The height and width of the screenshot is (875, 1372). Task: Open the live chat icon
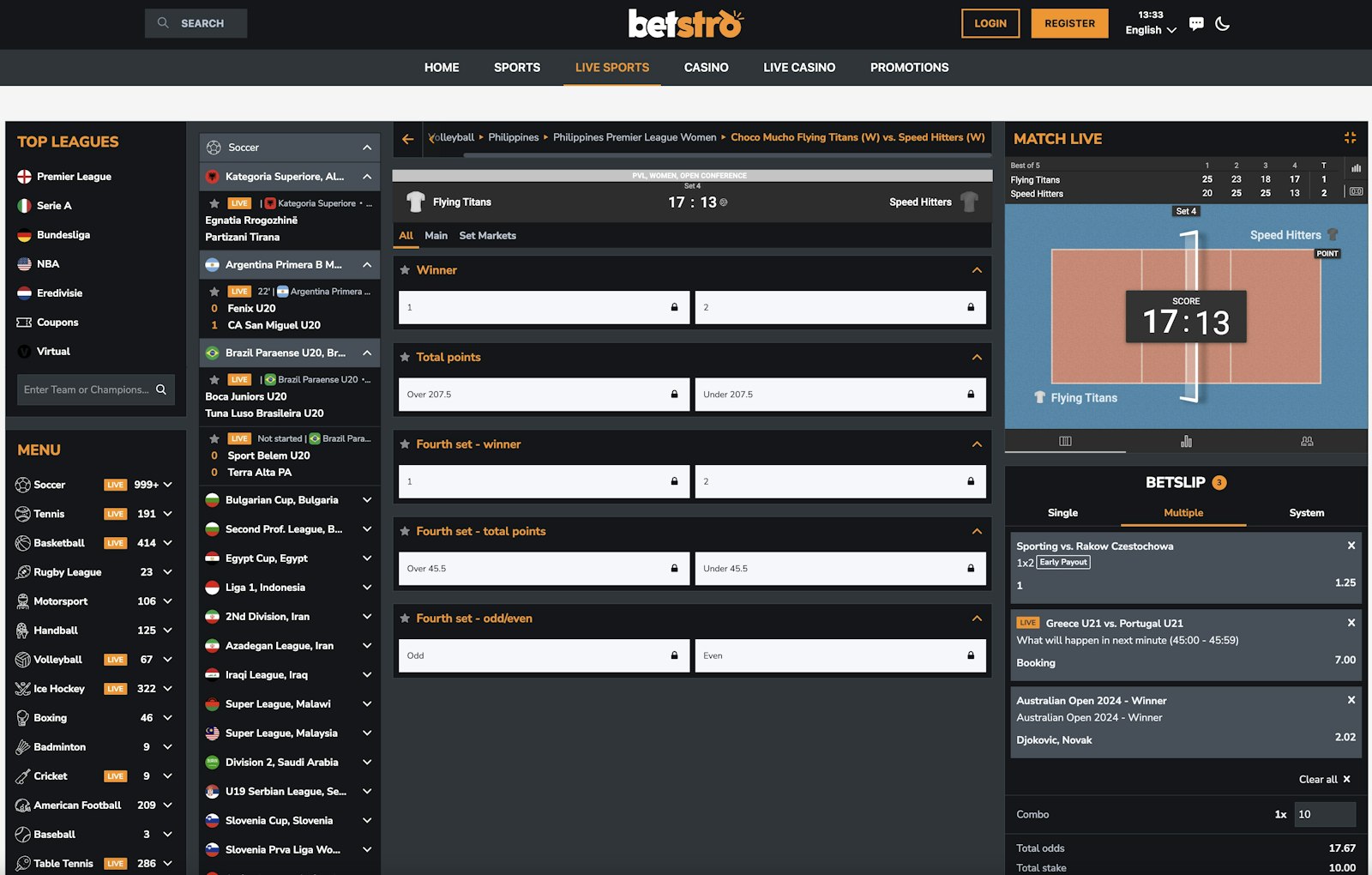point(1196,24)
